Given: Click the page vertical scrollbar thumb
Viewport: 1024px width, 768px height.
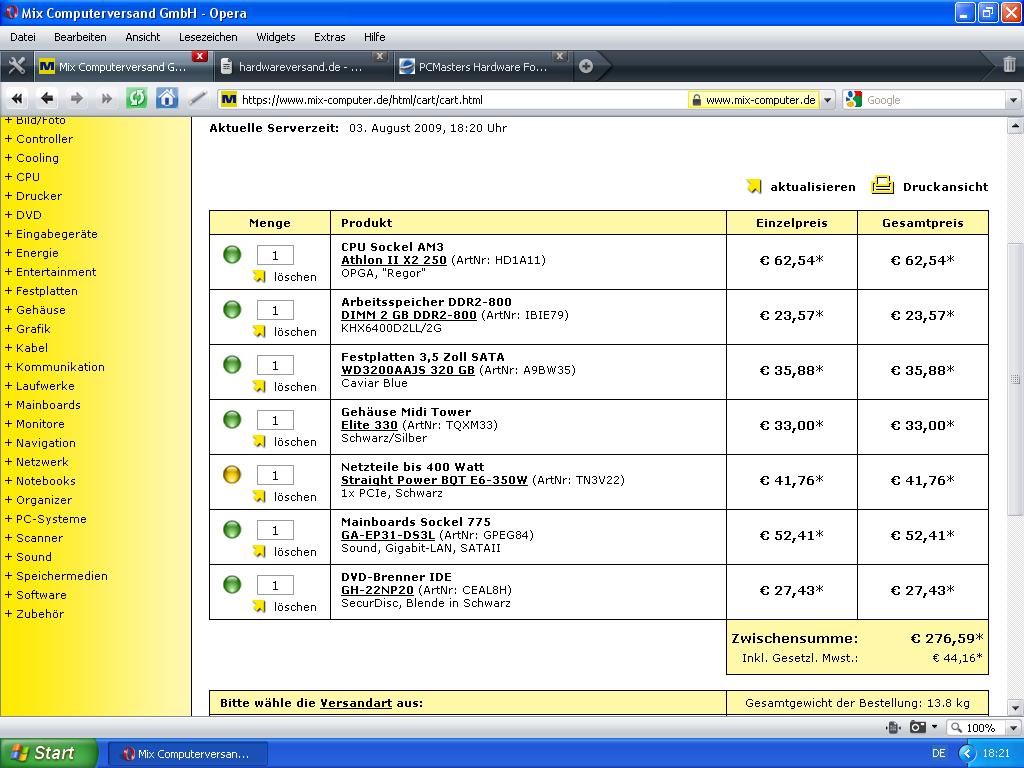Looking at the screenshot, I should click(x=1015, y=379).
